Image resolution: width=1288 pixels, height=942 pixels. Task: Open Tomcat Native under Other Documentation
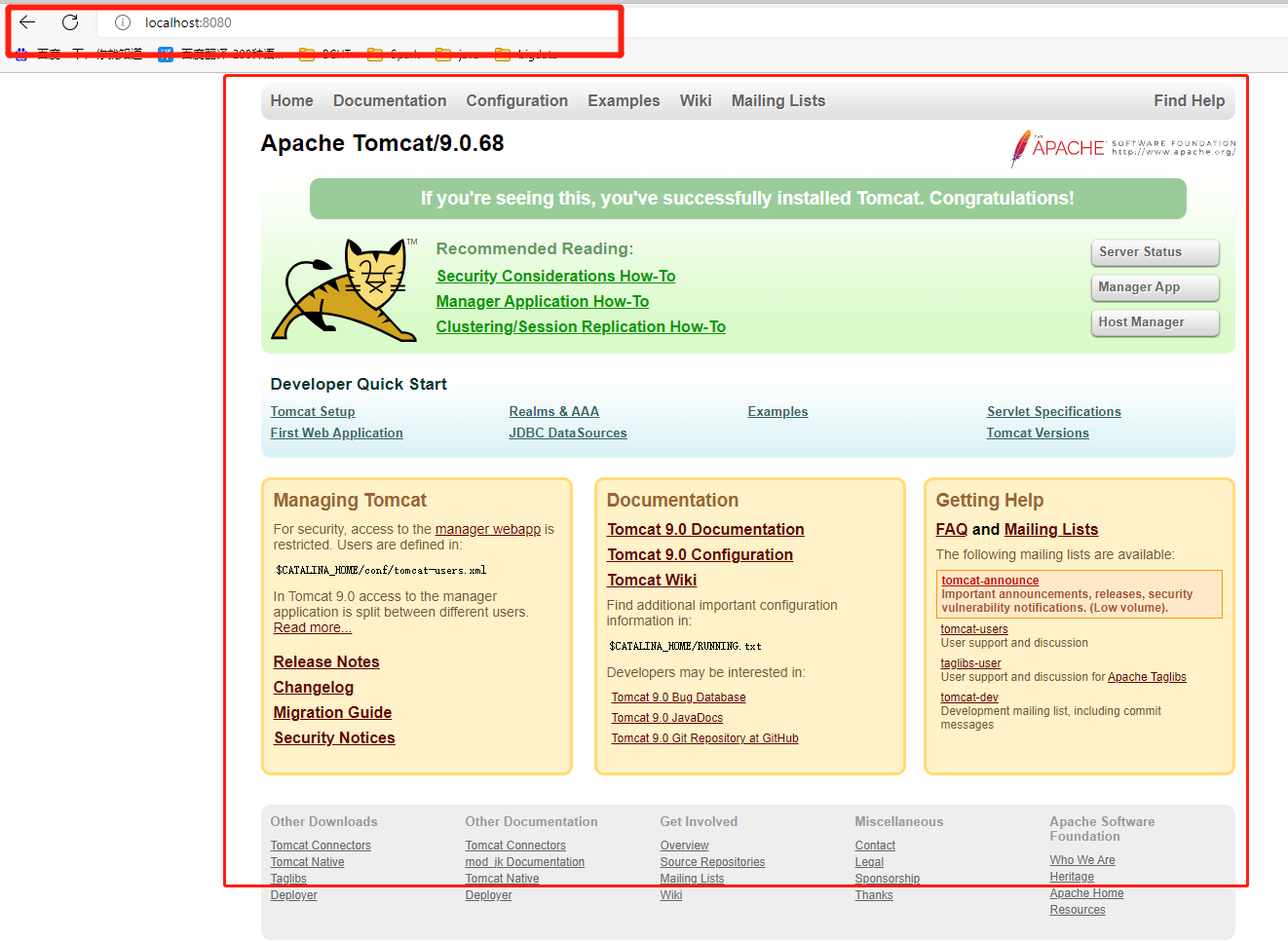coord(503,879)
